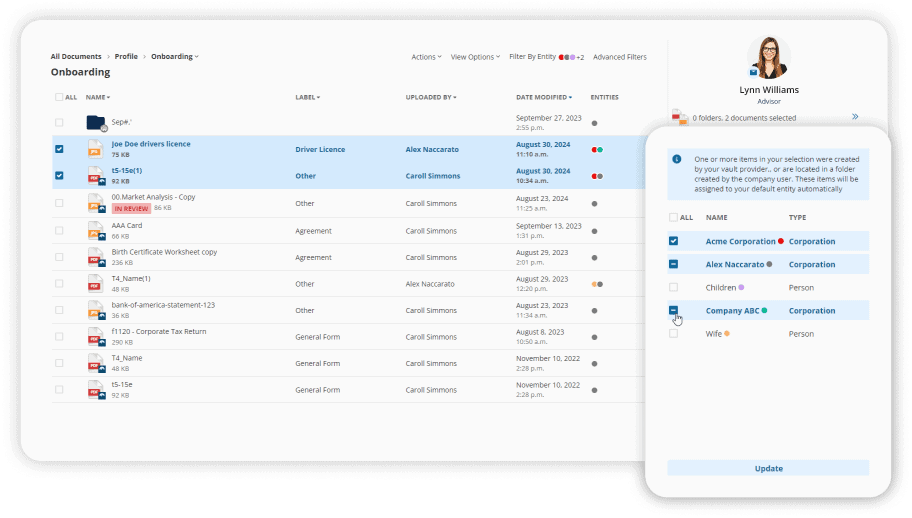Check the Wife entity checkbox

pos(674,334)
